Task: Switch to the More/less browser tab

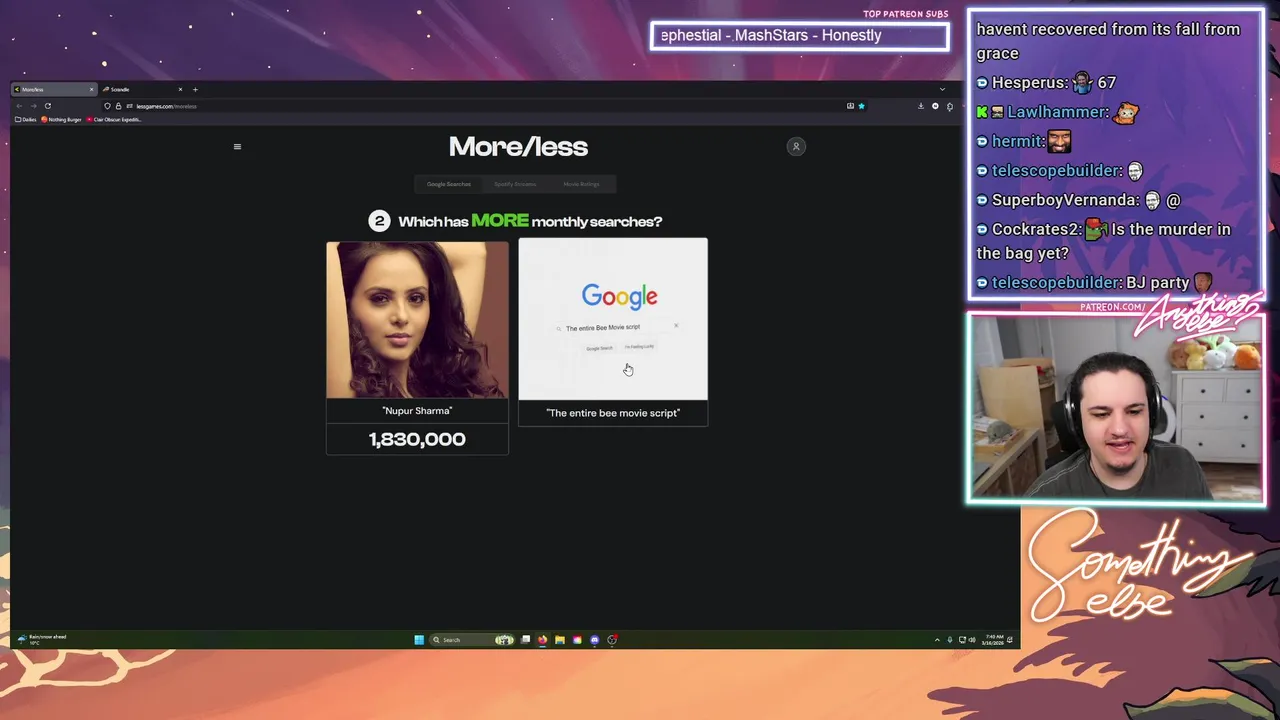Action: 54,89
